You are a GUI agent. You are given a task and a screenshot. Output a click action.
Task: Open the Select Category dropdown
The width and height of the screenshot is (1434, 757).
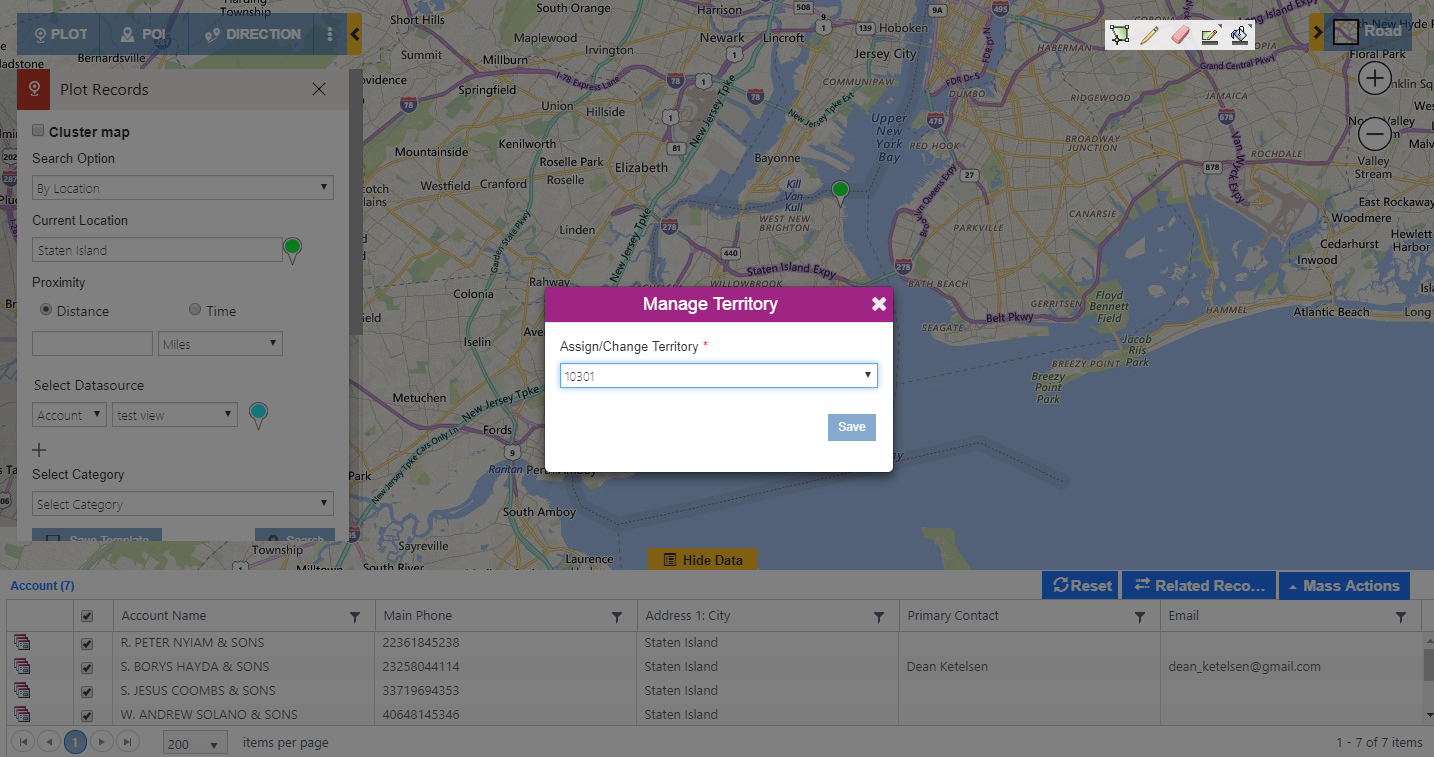tap(183, 504)
